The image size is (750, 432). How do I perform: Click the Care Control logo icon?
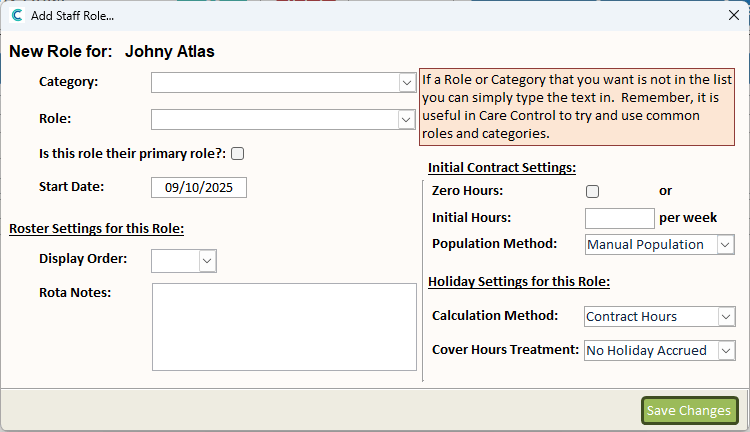point(16,15)
